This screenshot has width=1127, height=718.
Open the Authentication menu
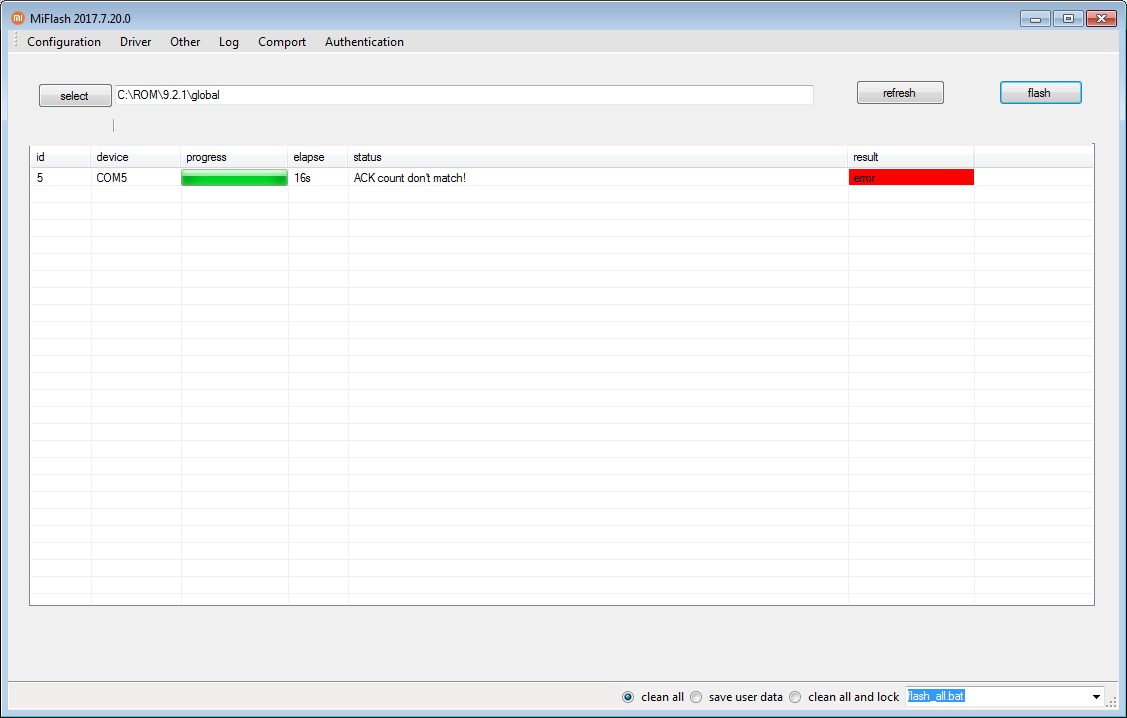[x=364, y=42]
